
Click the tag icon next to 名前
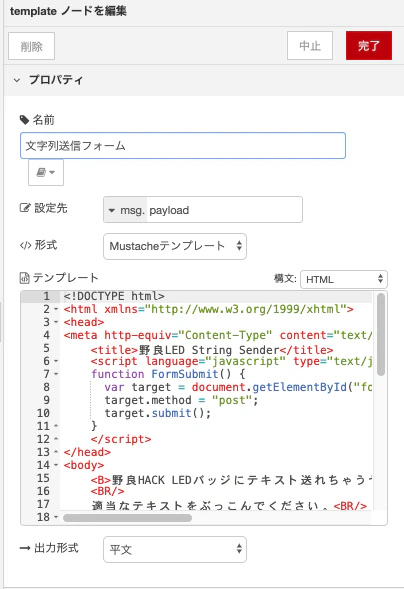click(24, 120)
